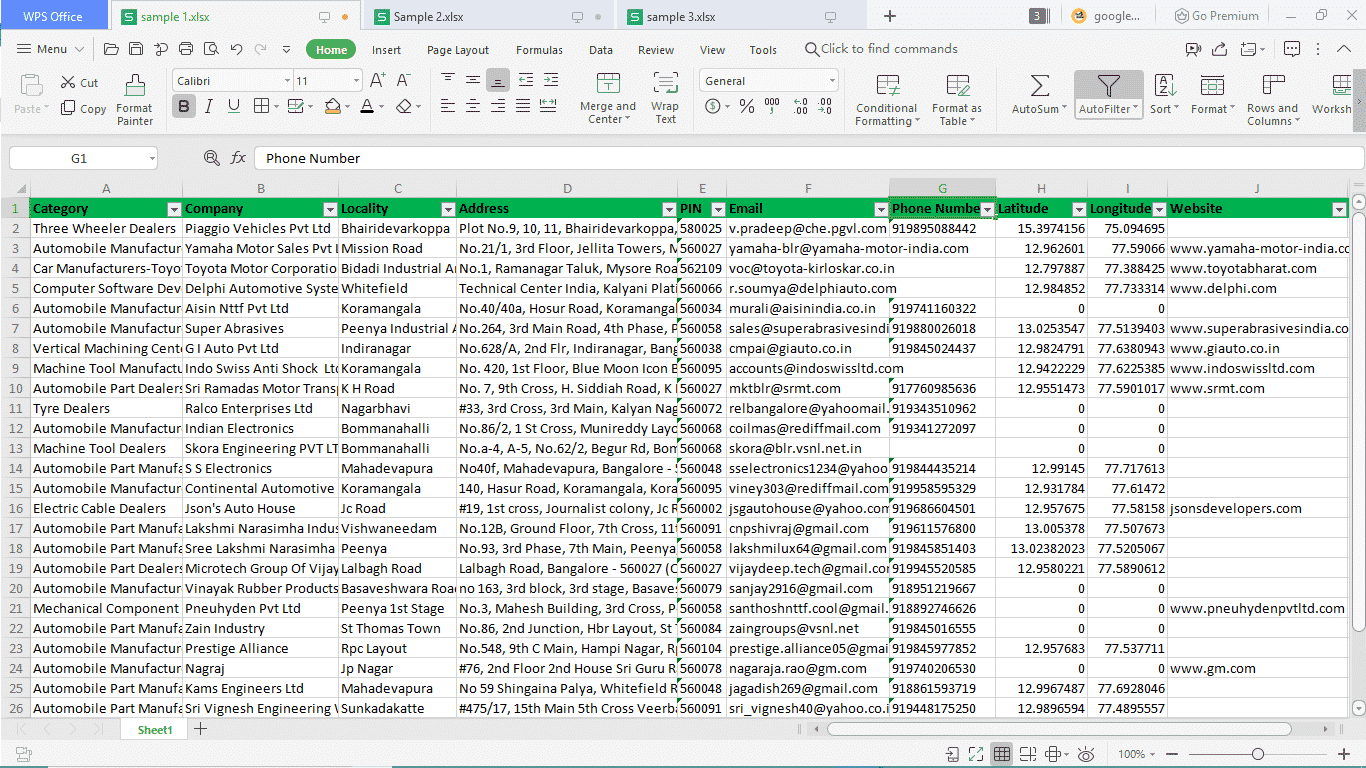Screen dimensions: 1366x768
Task: Center text horizontally in the cells
Action: (472, 106)
